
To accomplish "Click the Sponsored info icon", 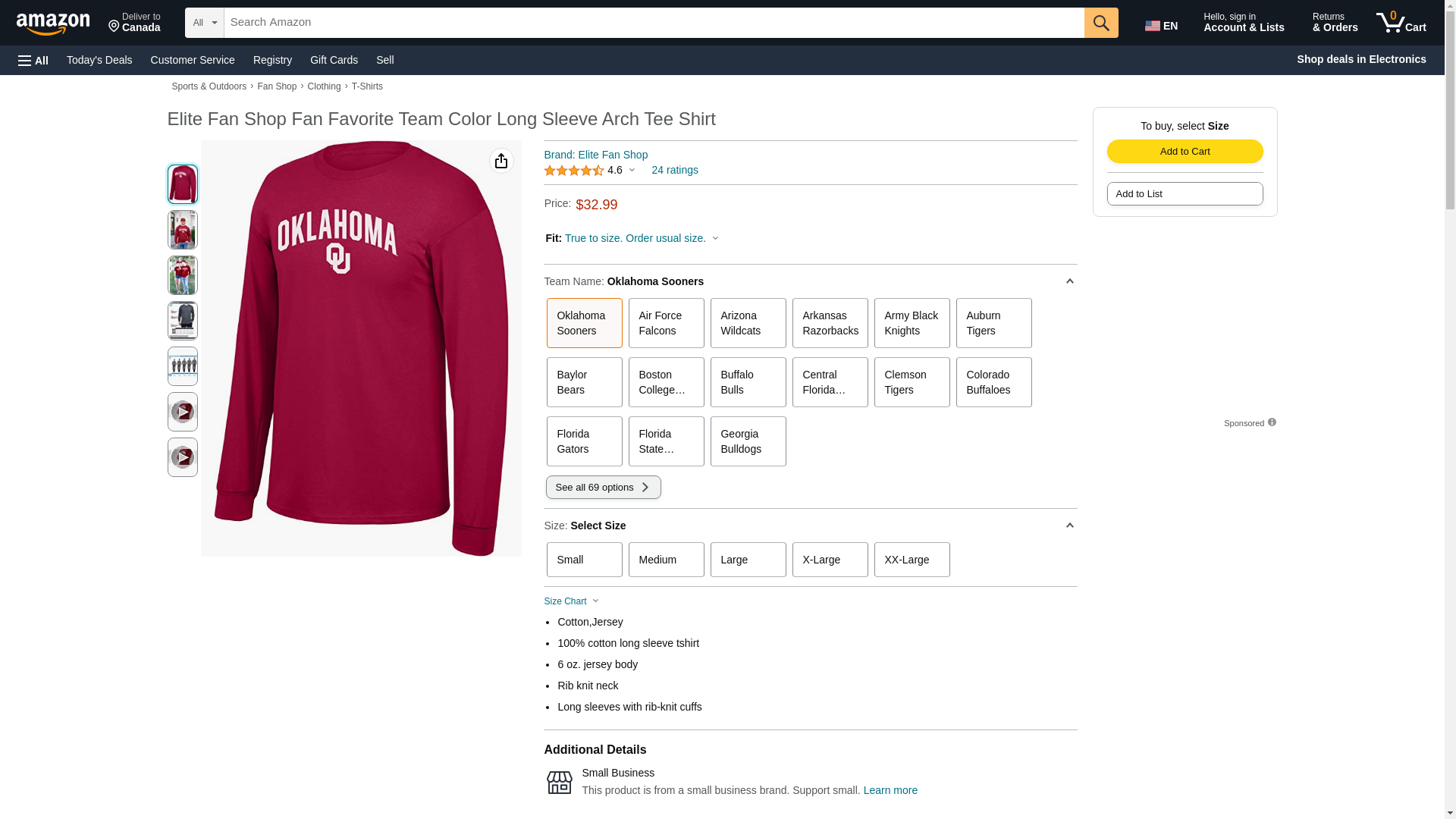I will [x=1272, y=422].
